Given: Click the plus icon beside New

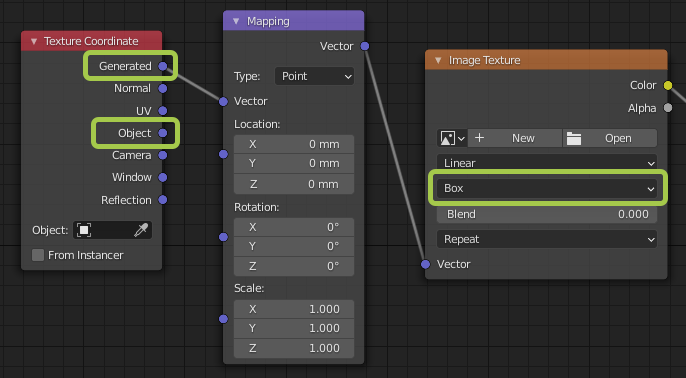Looking at the screenshot, I should [479, 138].
